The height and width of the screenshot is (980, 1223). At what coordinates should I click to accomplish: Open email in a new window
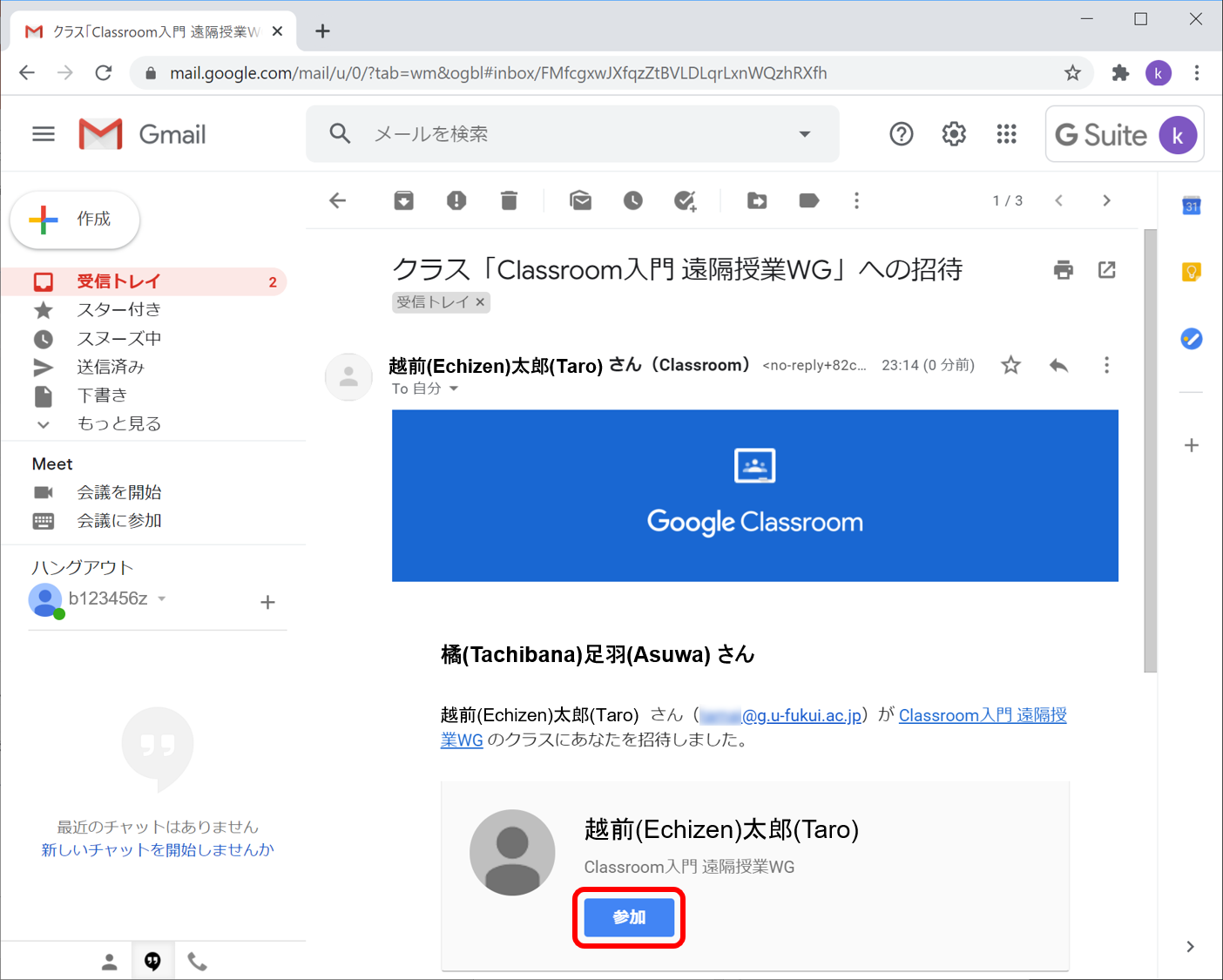pyautogui.click(x=1107, y=270)
